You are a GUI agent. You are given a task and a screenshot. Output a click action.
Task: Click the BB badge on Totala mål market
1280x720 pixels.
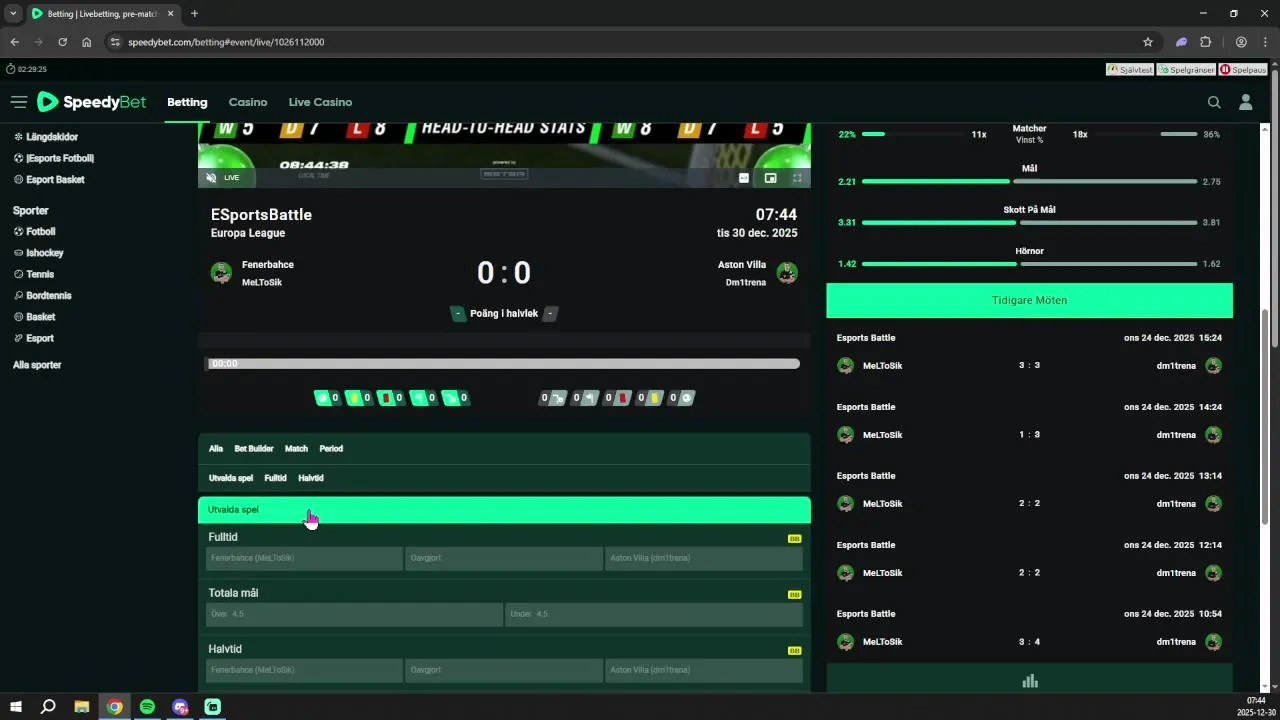pyautogui.click(x=794, y=594)
